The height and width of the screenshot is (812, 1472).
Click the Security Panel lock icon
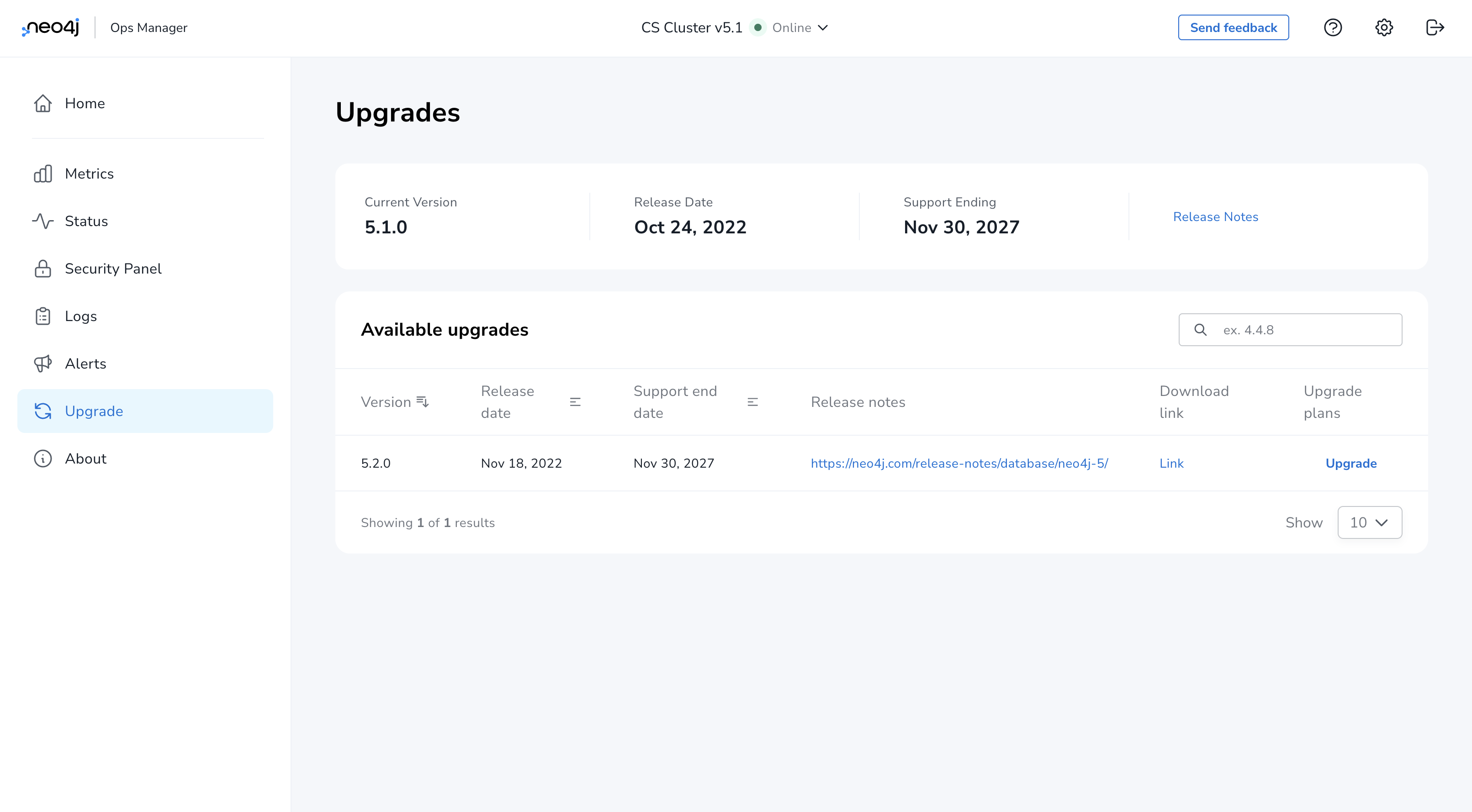tap(43, 269)
